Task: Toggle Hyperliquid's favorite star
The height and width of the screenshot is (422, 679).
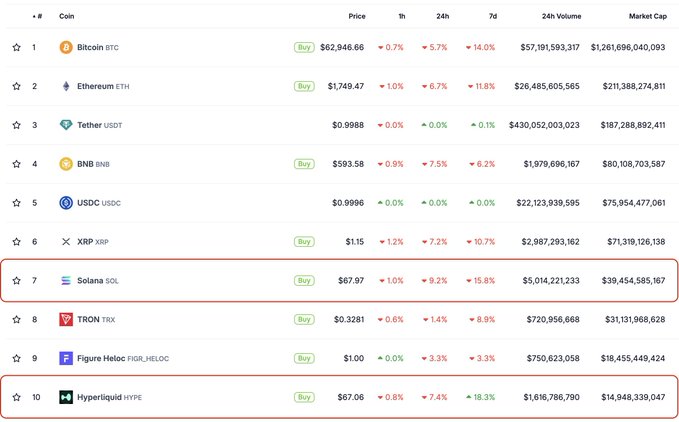Action: coord(16,397)
